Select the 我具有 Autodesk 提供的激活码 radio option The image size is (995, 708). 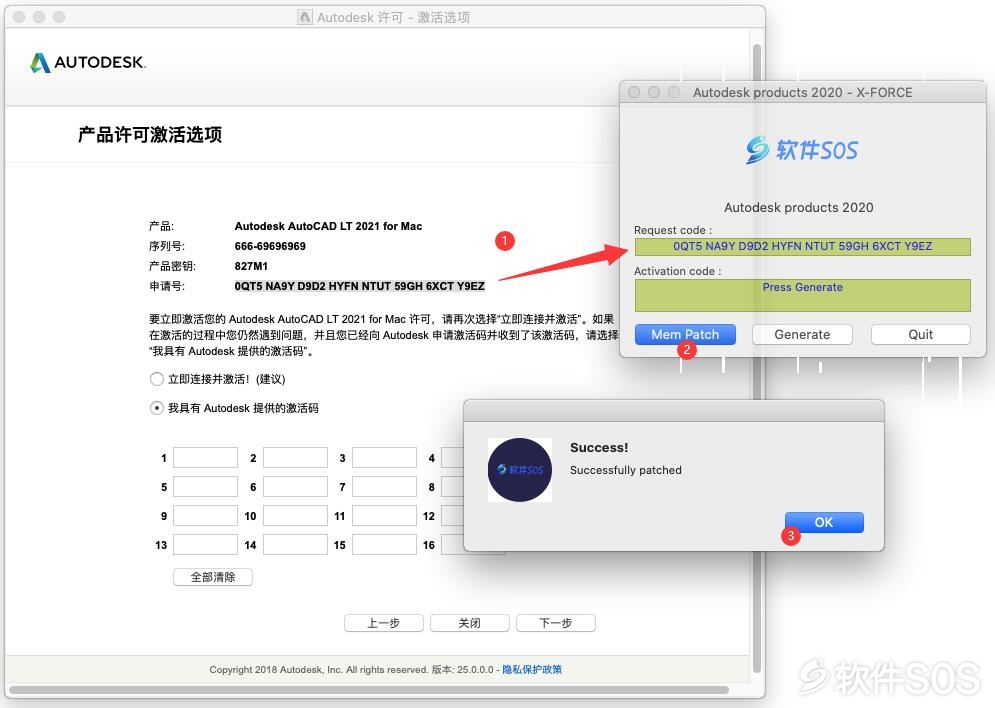pyautogui.click(x=157, y=408)
